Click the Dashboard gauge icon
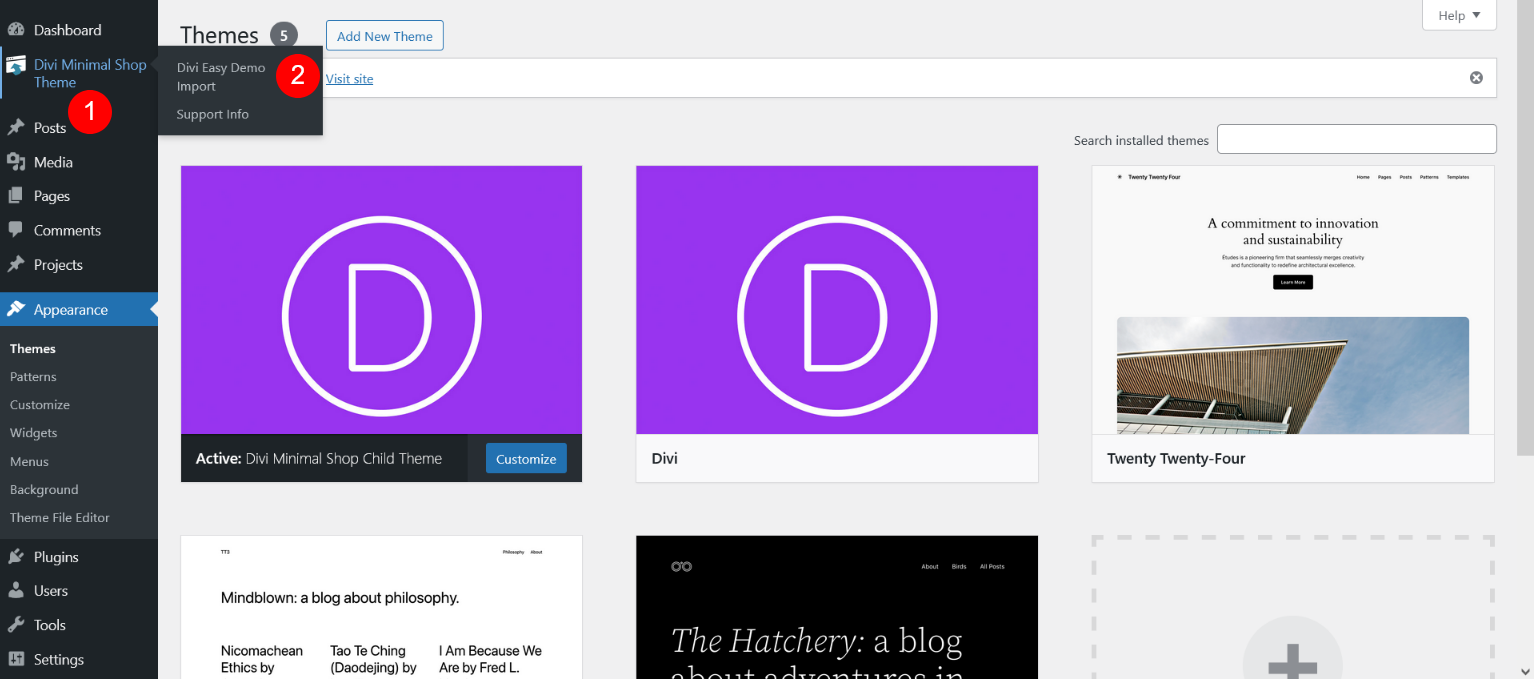Screen dimensions: 1534x679 click(16, 30)
